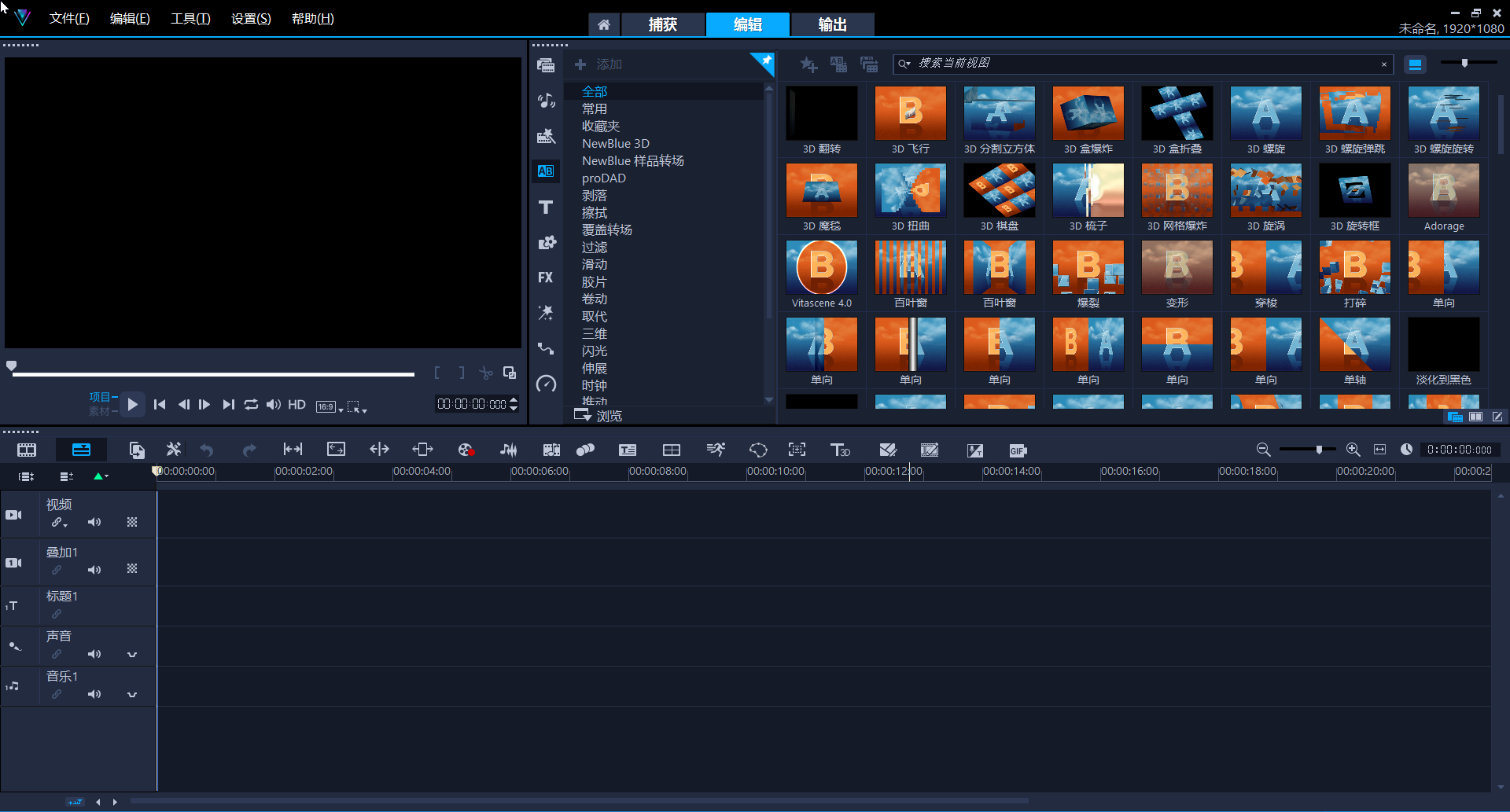Switch to the 输出 tab

(833, 24)
